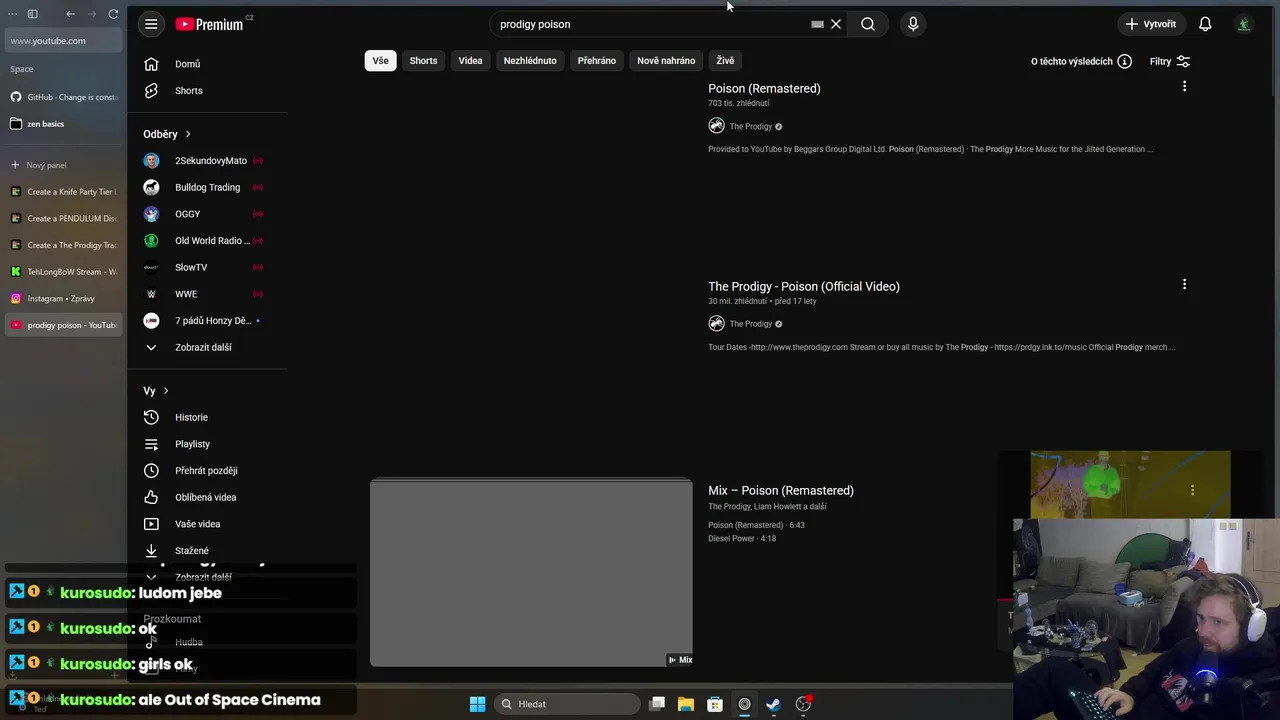This screenshot has width=1280, height=720.
Task: Start voice search with the microphone icon
Action: coord(913,24)
